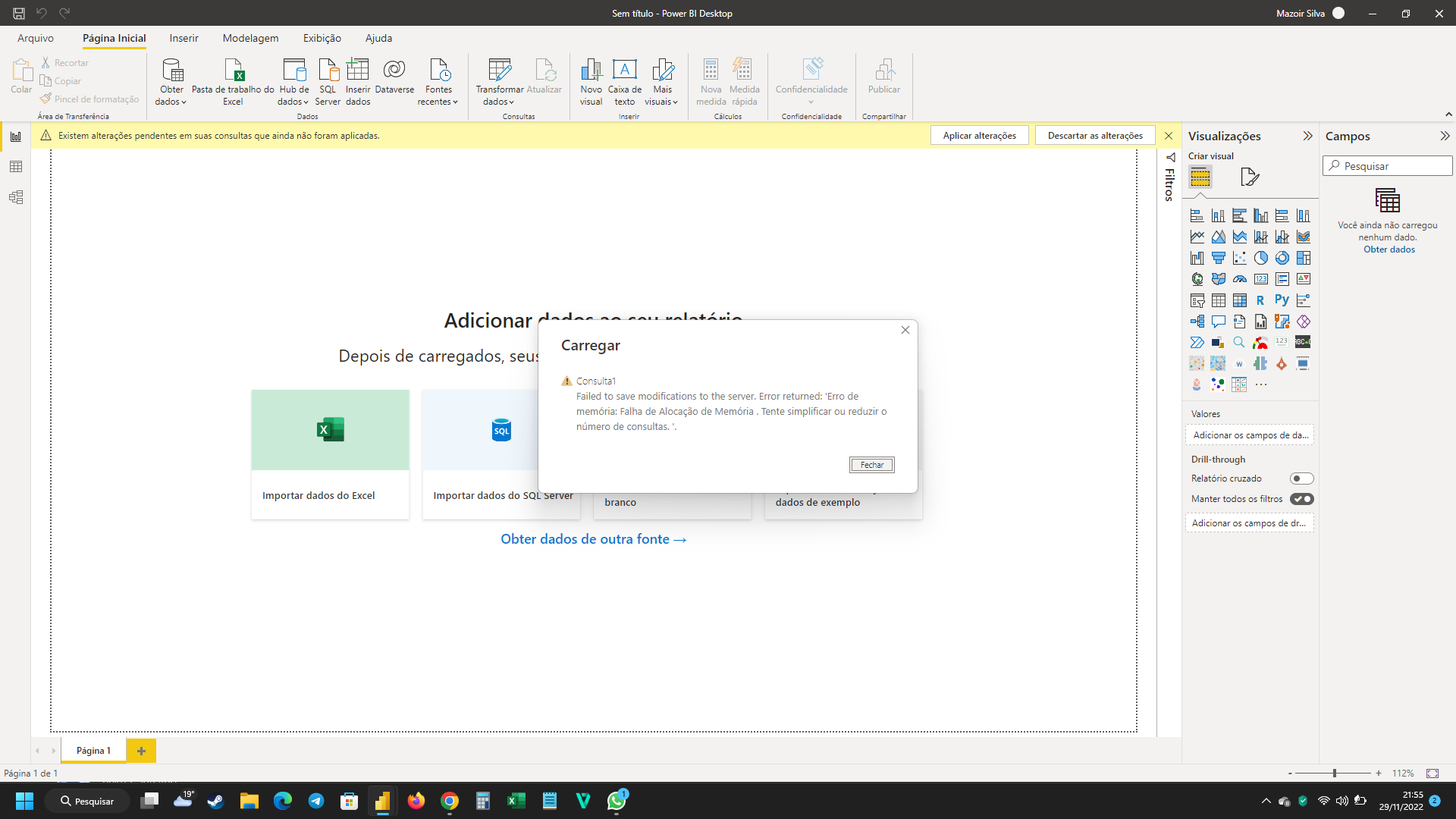Click Pasta de trabalho do Excel

pos(233,82)
